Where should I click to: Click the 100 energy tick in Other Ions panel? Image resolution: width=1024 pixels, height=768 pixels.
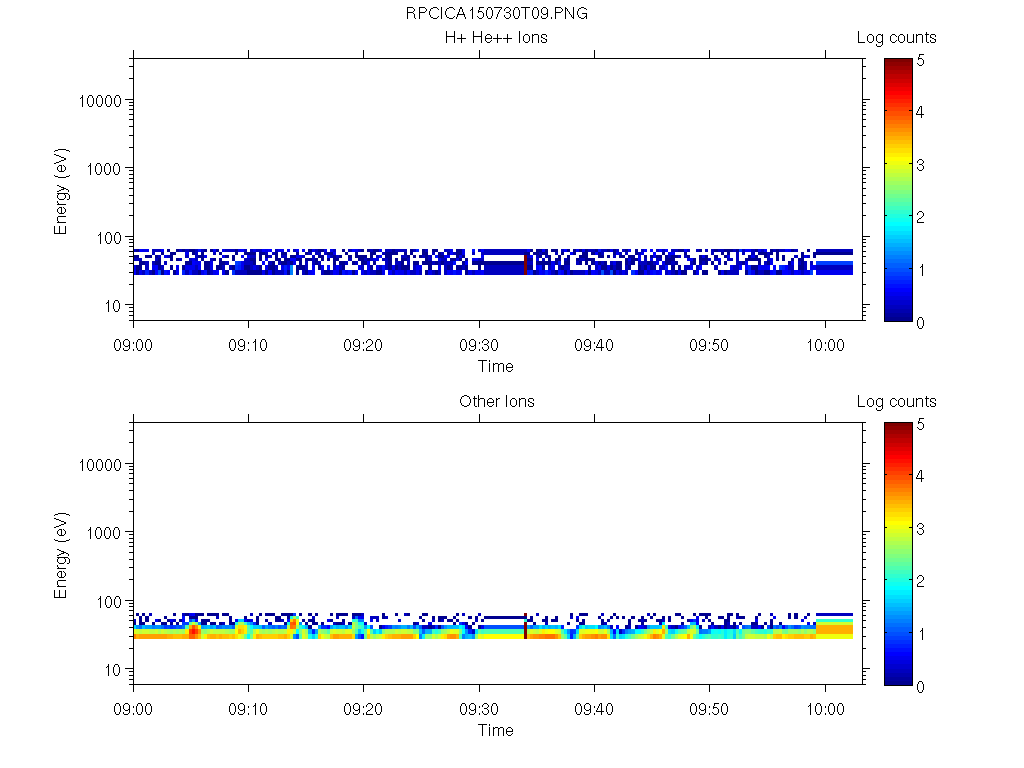pyautogui.click(x=109, y=602)
